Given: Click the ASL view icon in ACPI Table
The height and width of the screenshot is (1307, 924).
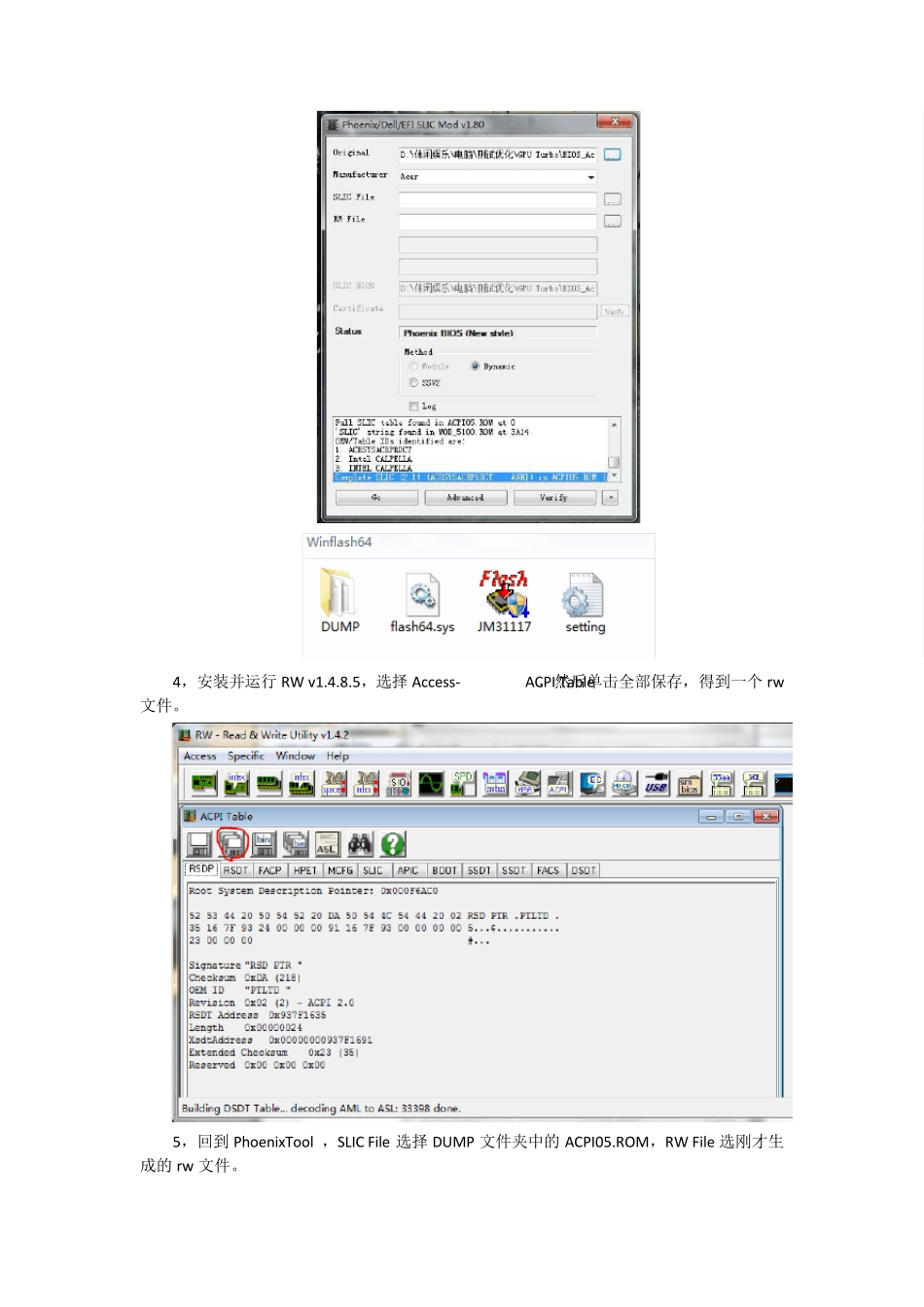Looking at the screenshot, I should [x=328, y=844].
